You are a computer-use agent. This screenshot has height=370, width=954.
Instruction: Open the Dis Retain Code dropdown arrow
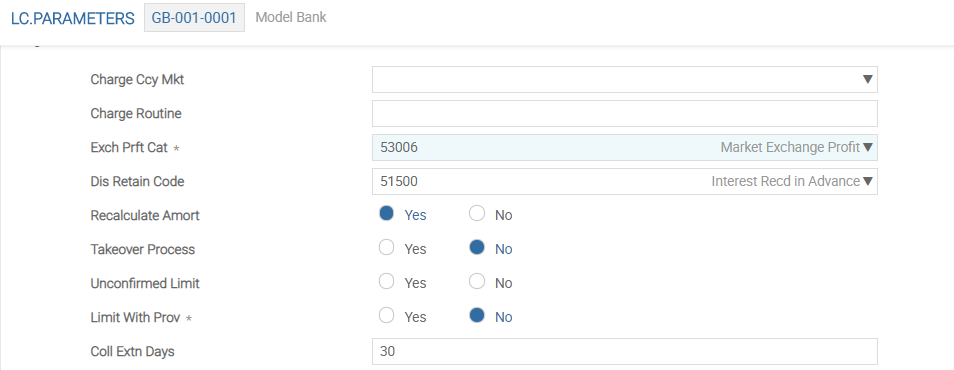coord(868,182)
